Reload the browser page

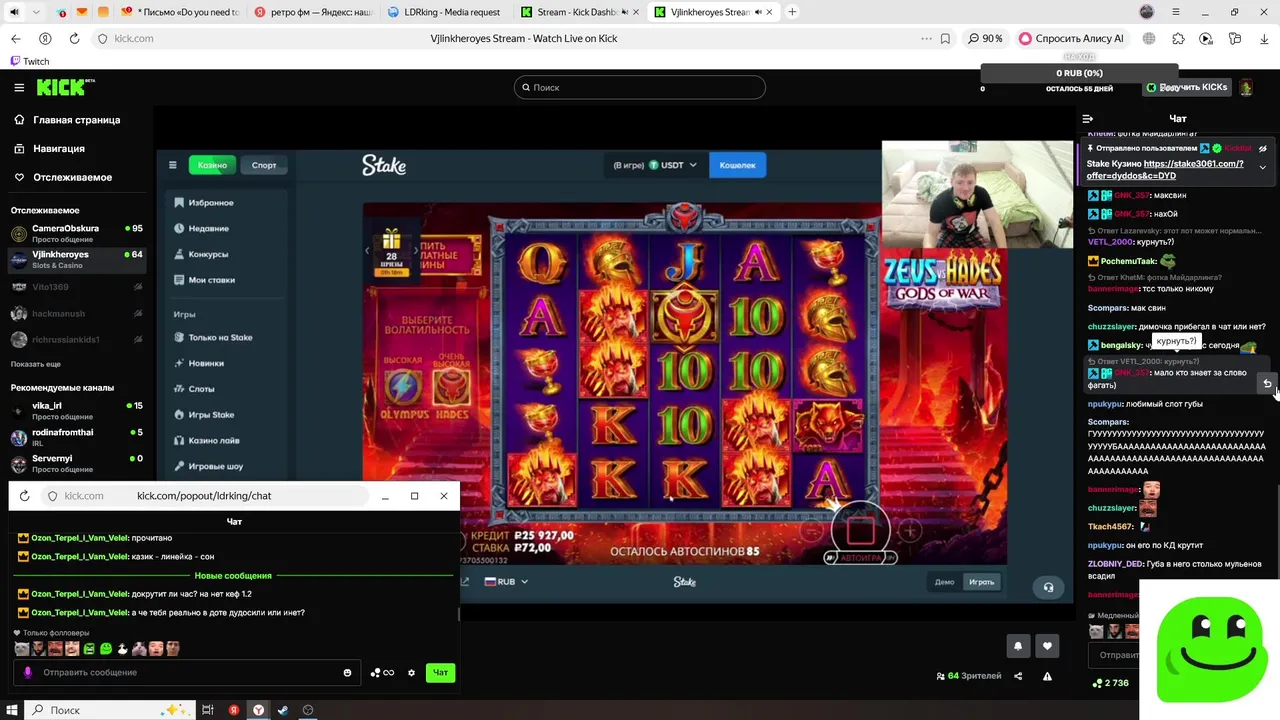[74, 38]
